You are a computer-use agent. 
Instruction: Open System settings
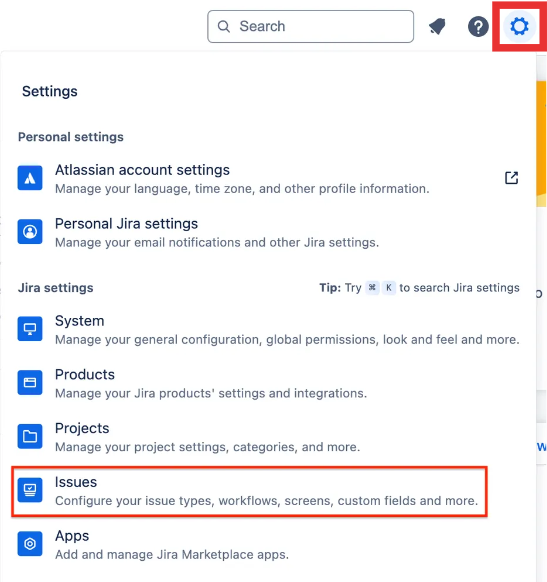point(268,329)
